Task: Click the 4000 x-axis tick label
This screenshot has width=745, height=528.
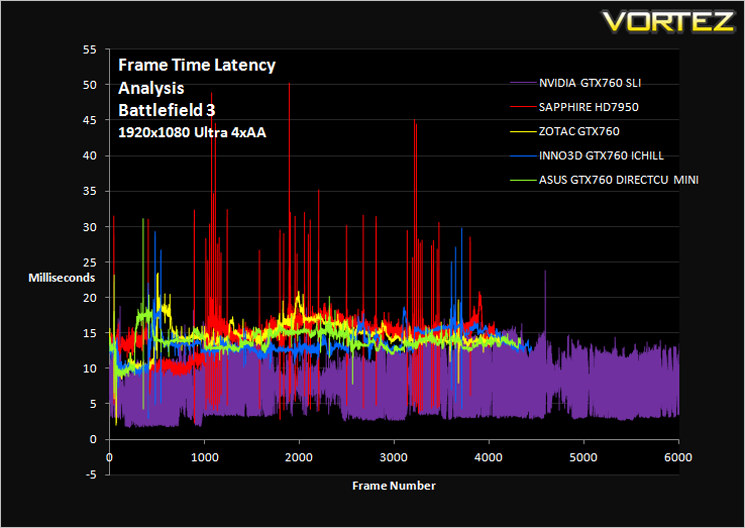Action: click(488, 458)
